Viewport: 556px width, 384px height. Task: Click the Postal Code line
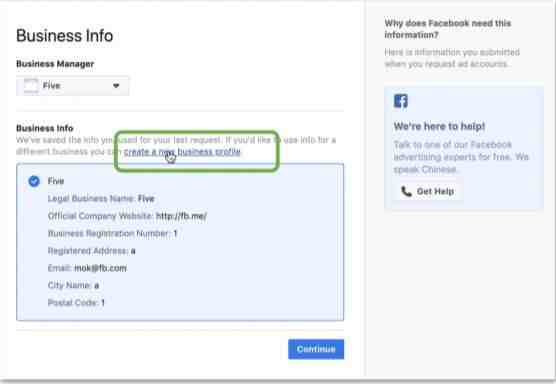click(76, 303)
